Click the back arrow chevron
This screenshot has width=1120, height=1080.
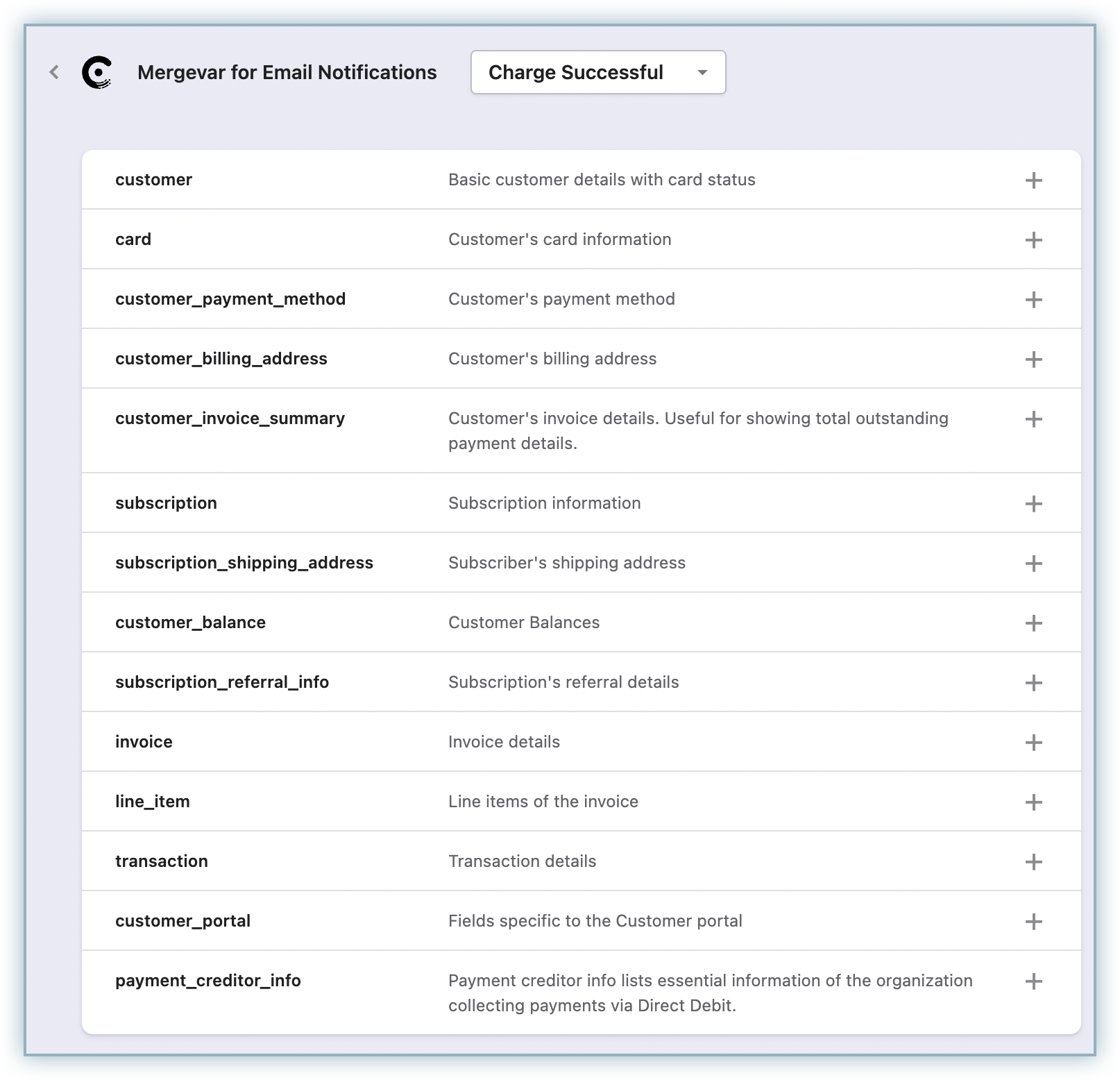point(54,72)
